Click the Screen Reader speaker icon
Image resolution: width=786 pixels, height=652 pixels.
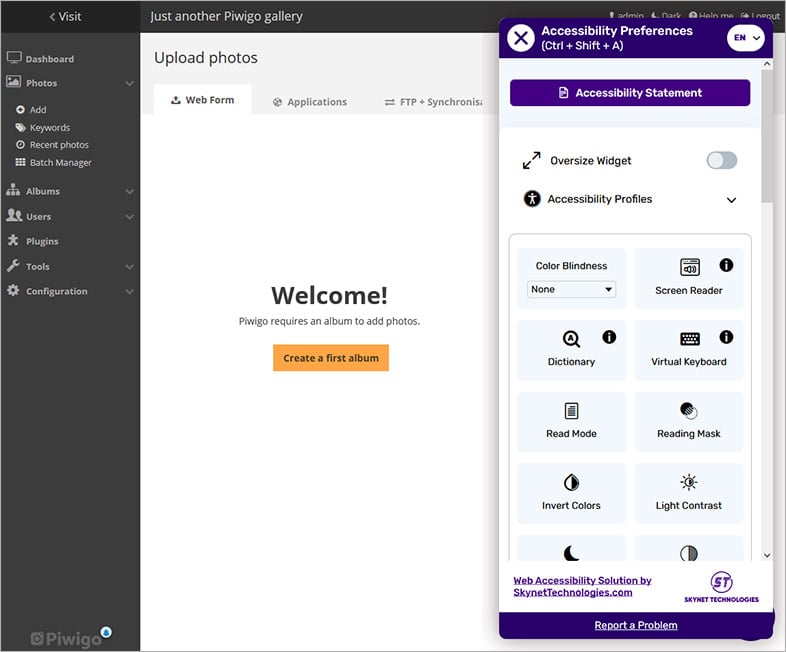689,267
